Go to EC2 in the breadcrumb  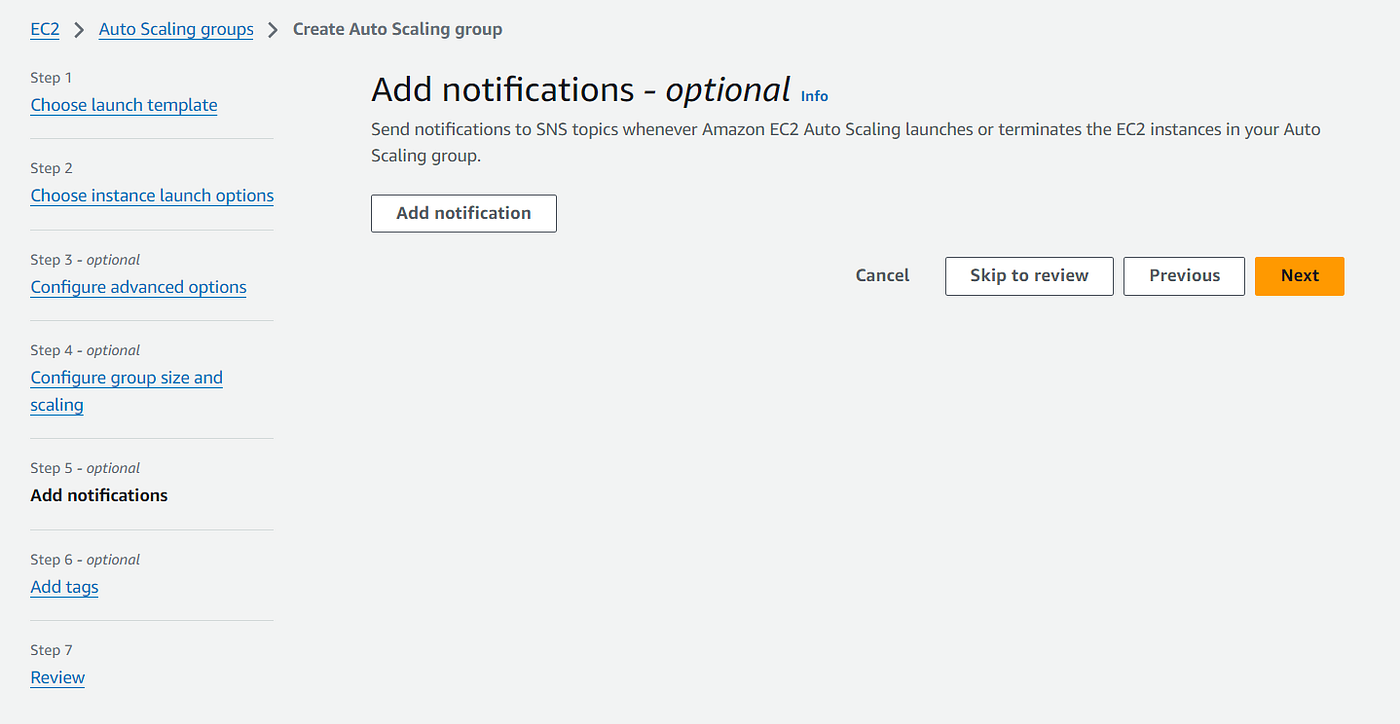[x=45, y=30]
